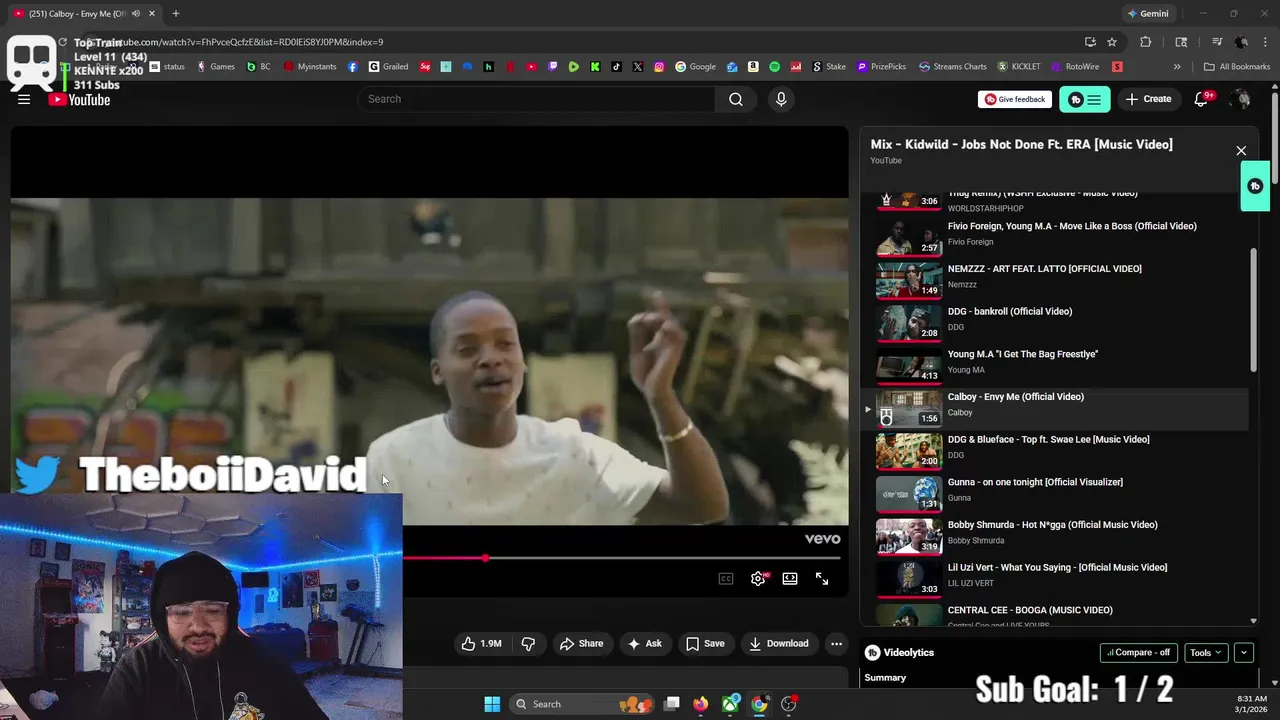Go to the YouTube home logo
The width and height of the screenshot is (1280, 720).
tap(79, 99)
